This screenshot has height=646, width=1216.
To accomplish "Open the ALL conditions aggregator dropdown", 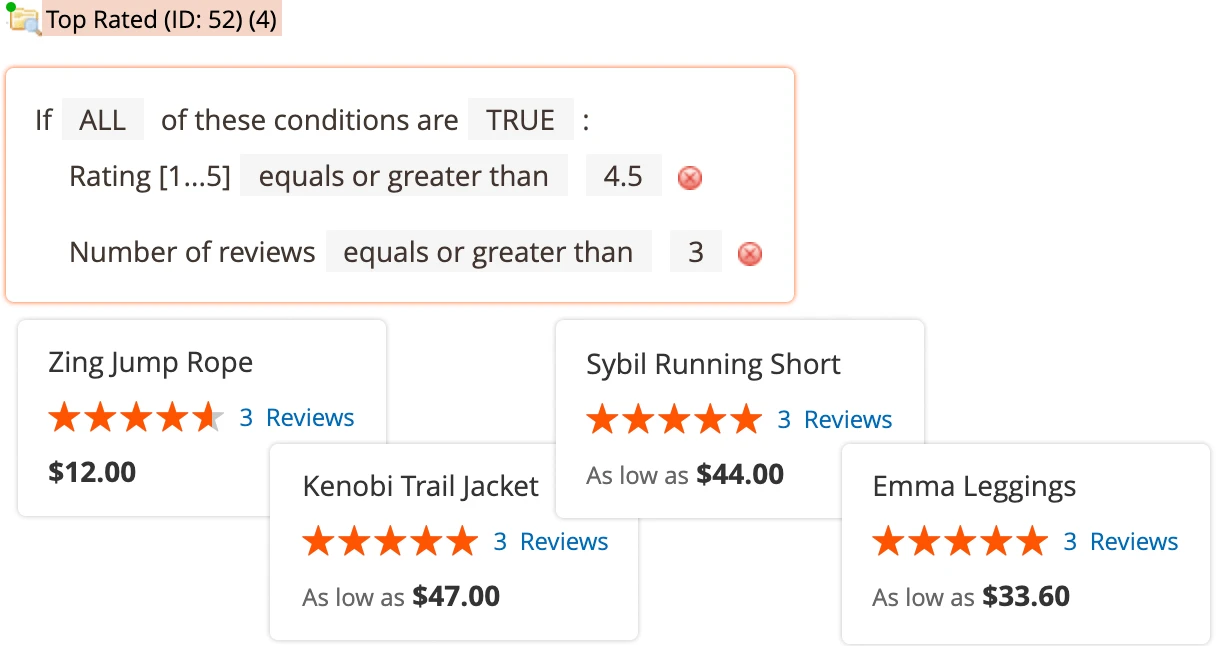I will (x=102, y=119).
